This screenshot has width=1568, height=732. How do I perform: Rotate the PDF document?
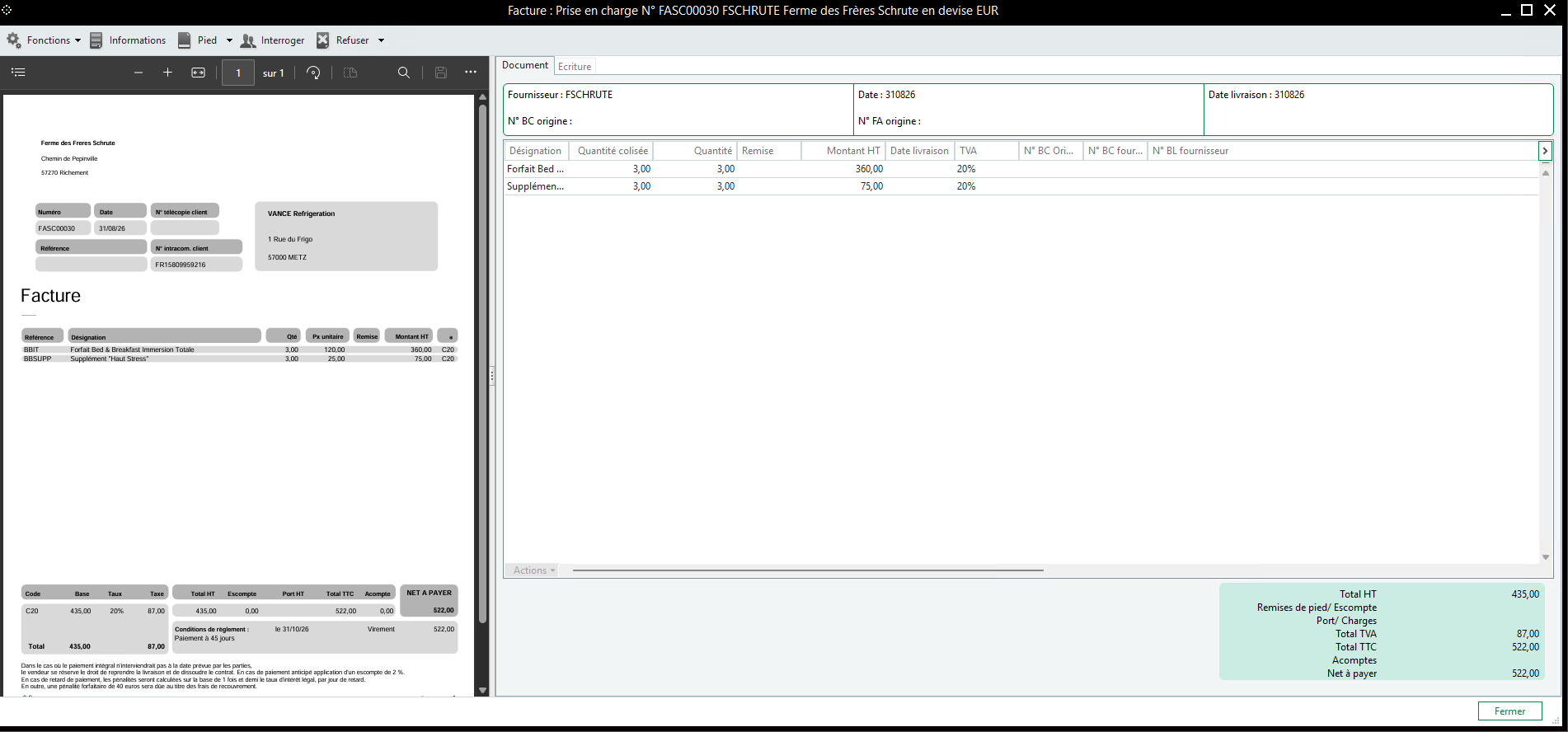[x=313, y=73]
